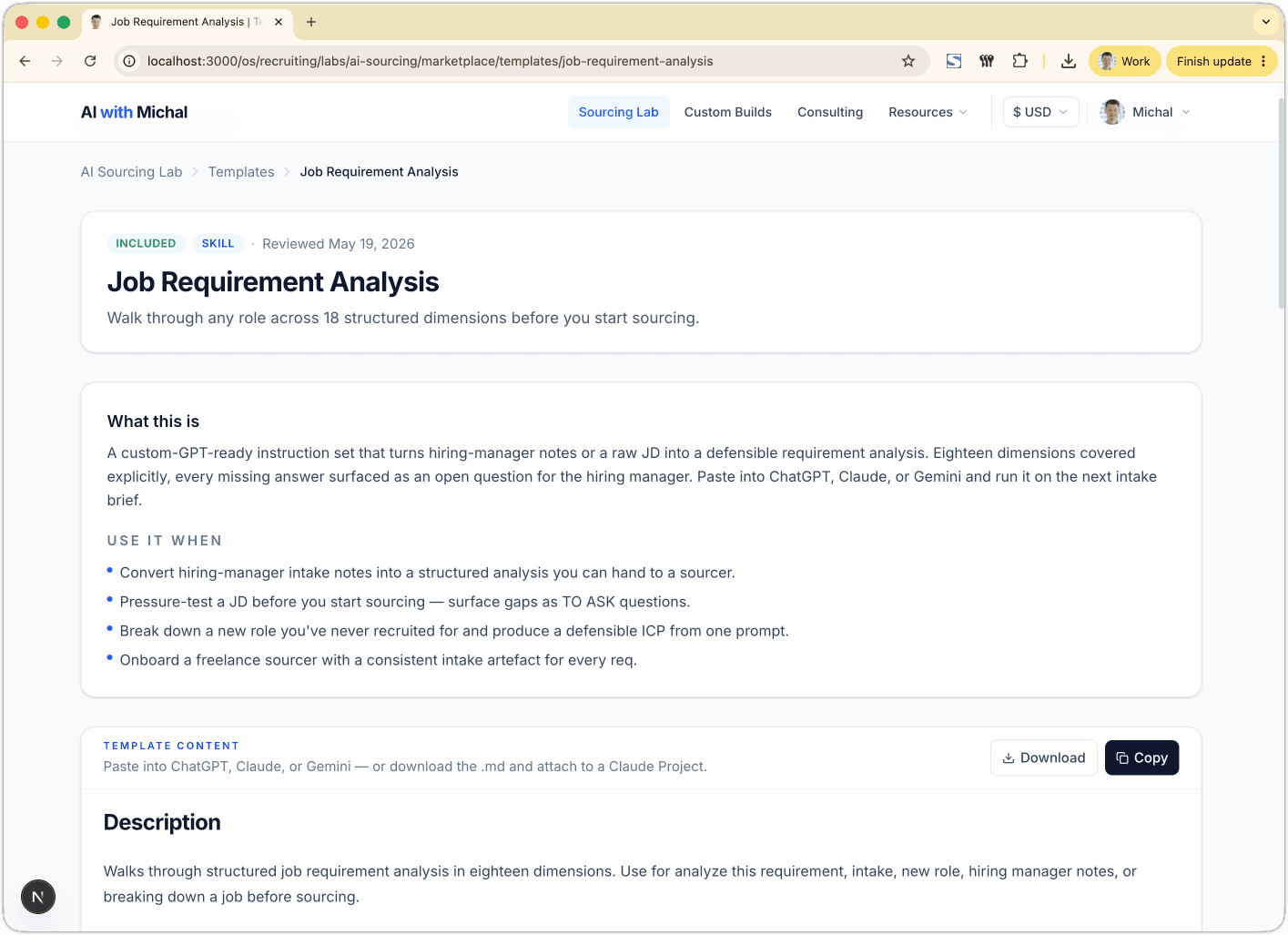Screen dimensions: 1288x935
Task: Click the TEMPLATE CONTENT label
Action: (171, 746)
